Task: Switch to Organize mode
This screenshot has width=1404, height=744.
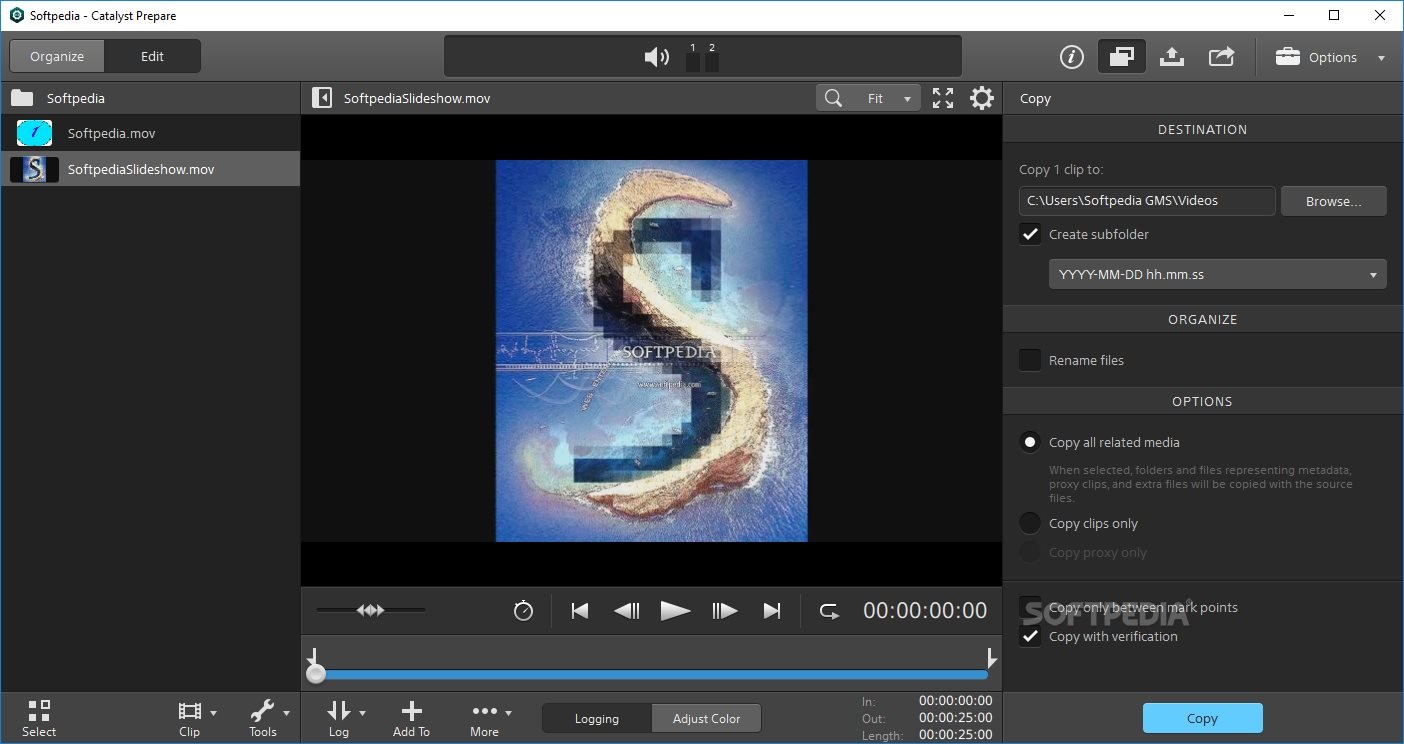Action: (x=57, y=56)
